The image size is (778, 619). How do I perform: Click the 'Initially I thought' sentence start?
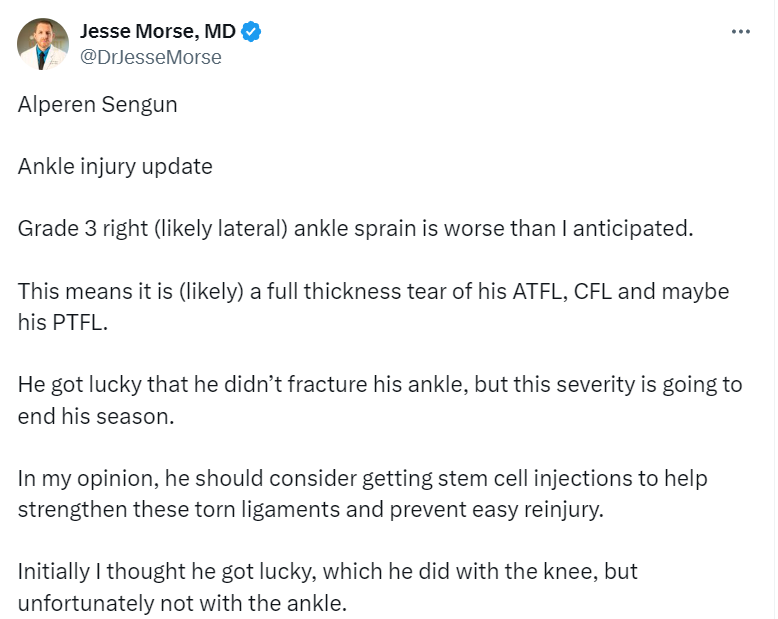click(x=90, y=572)
